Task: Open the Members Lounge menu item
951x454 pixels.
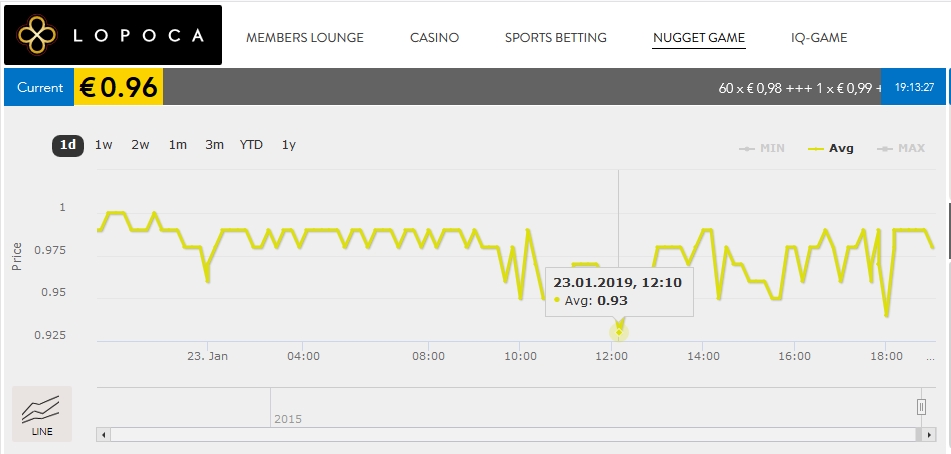Action: click(305, 38)
